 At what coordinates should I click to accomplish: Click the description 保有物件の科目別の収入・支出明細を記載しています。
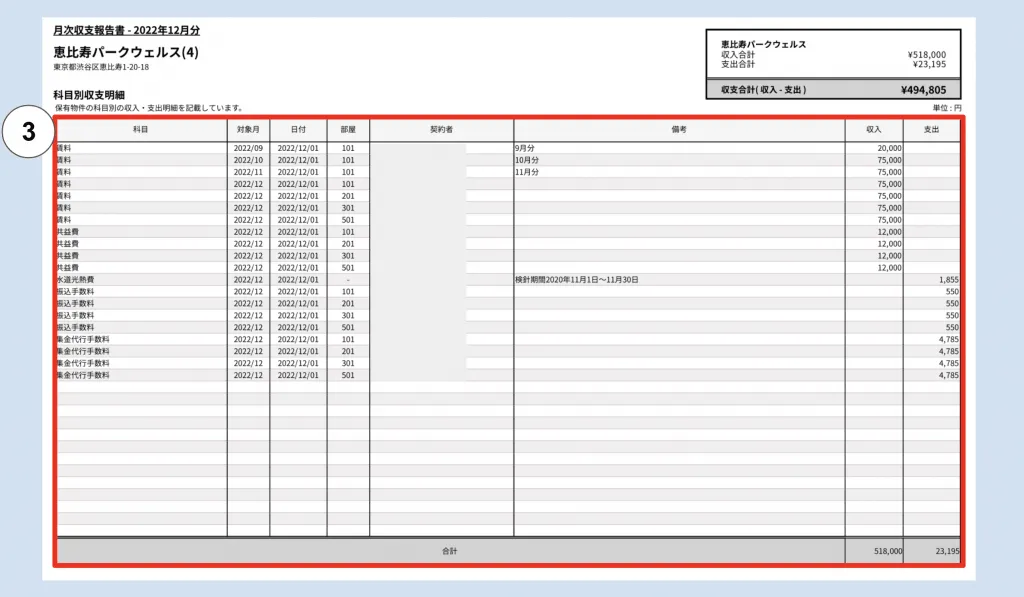click(150, 108)
